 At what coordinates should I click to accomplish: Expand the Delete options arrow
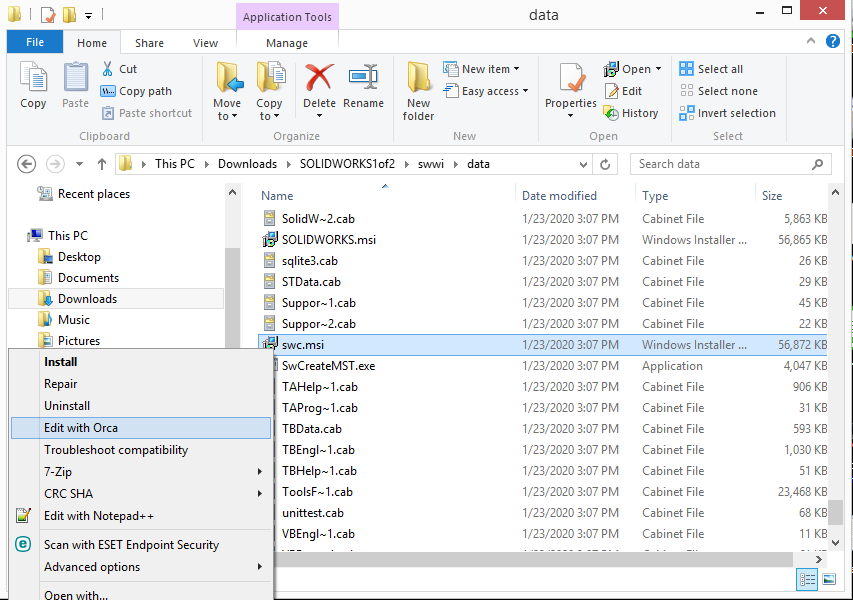319,116
